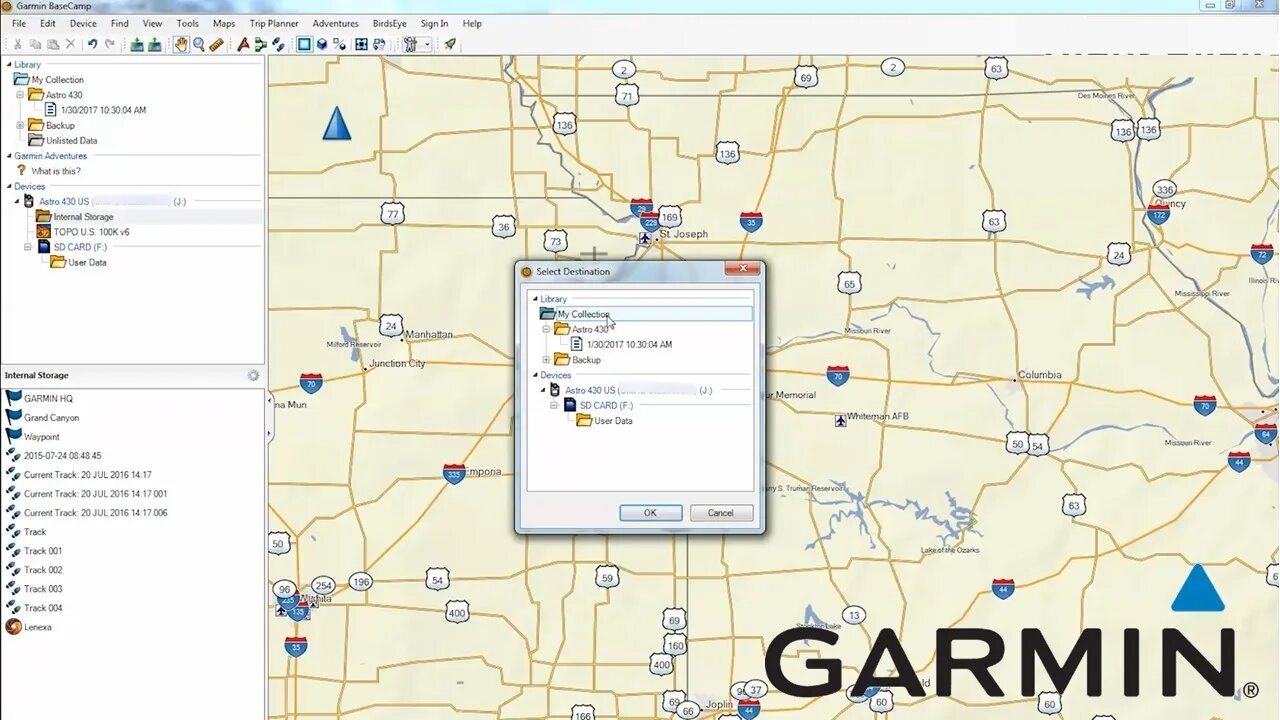This screenshot has height=720, width=1280.
Task: Close the Select Destination dialog
Action: [x=742, y=270]
